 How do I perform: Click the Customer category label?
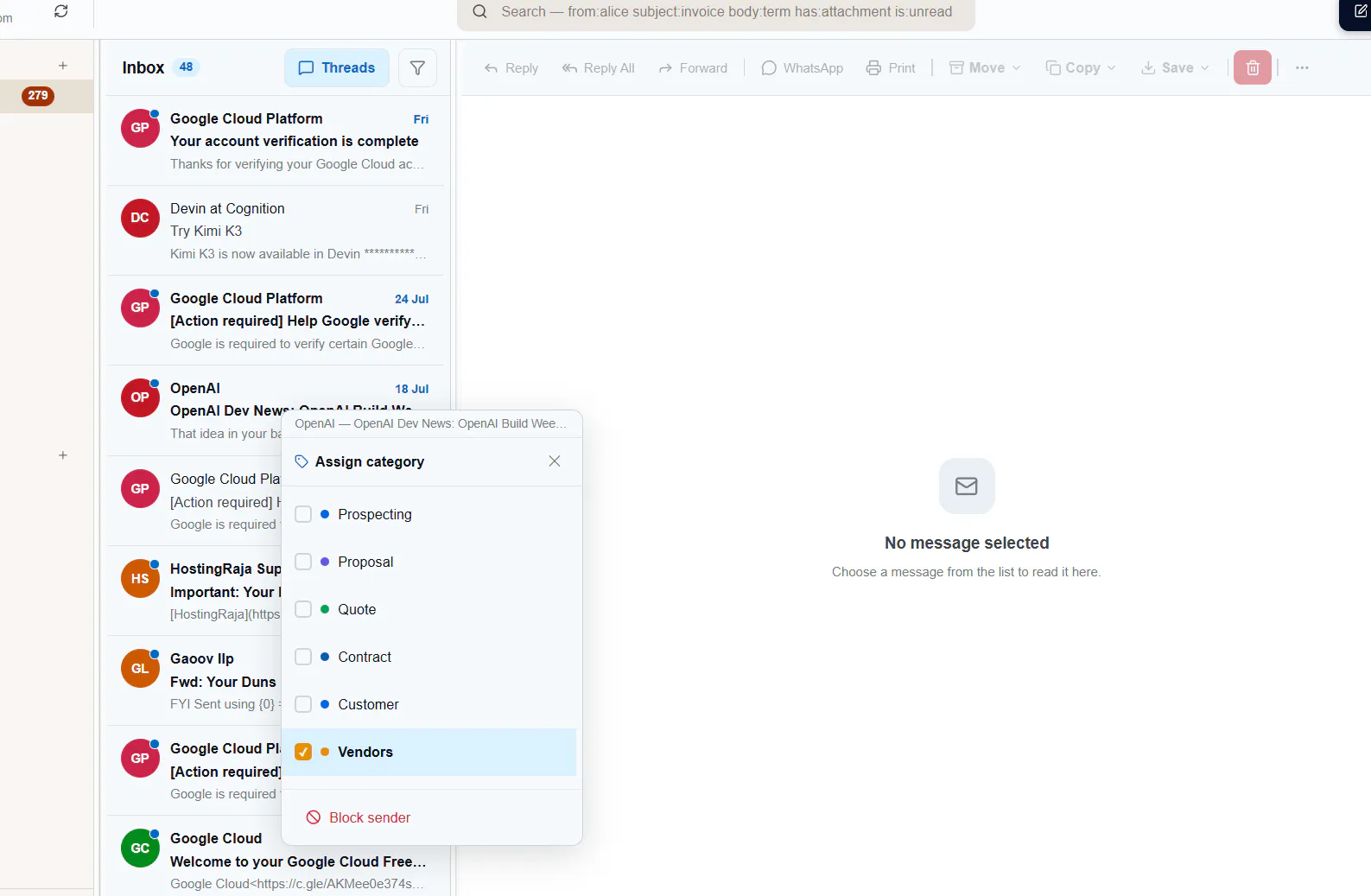tap(369, 704)
